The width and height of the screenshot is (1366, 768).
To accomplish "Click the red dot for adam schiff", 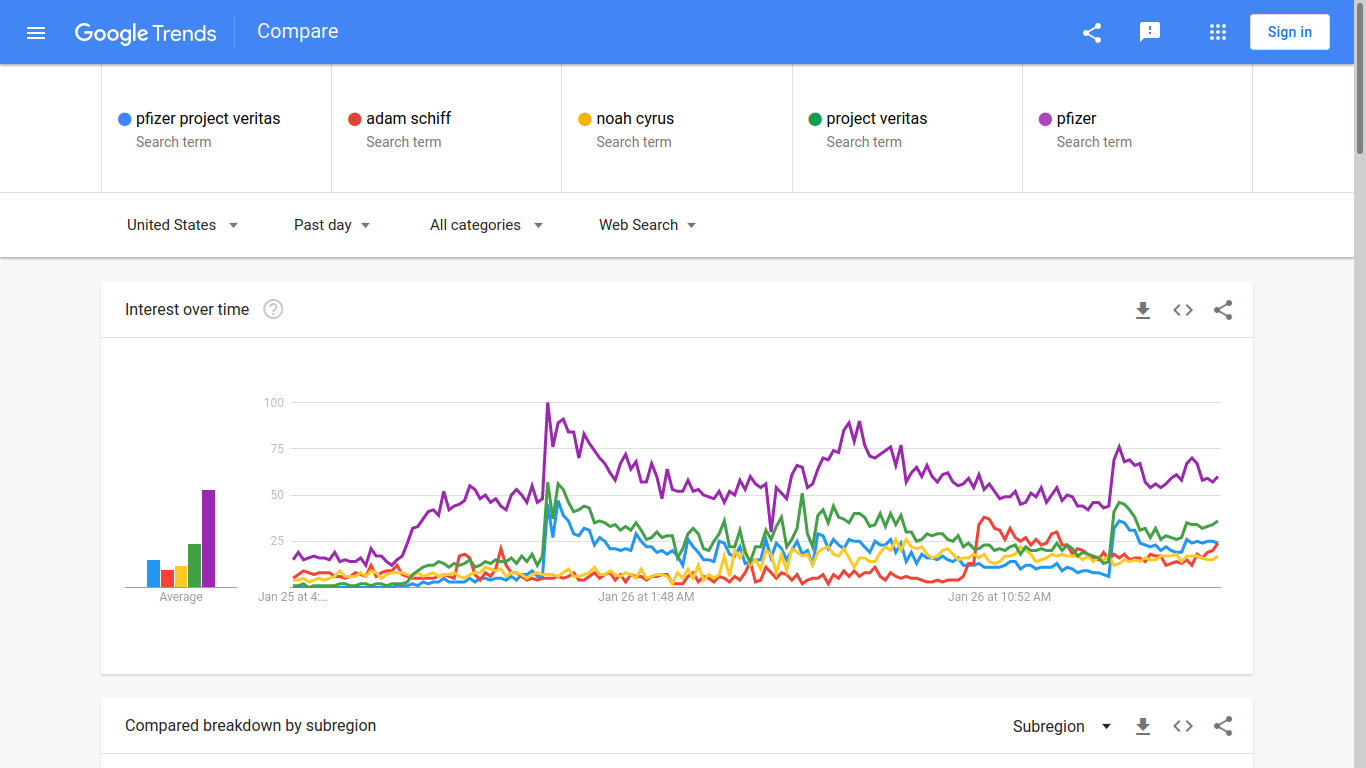I will tap(355, 119).
